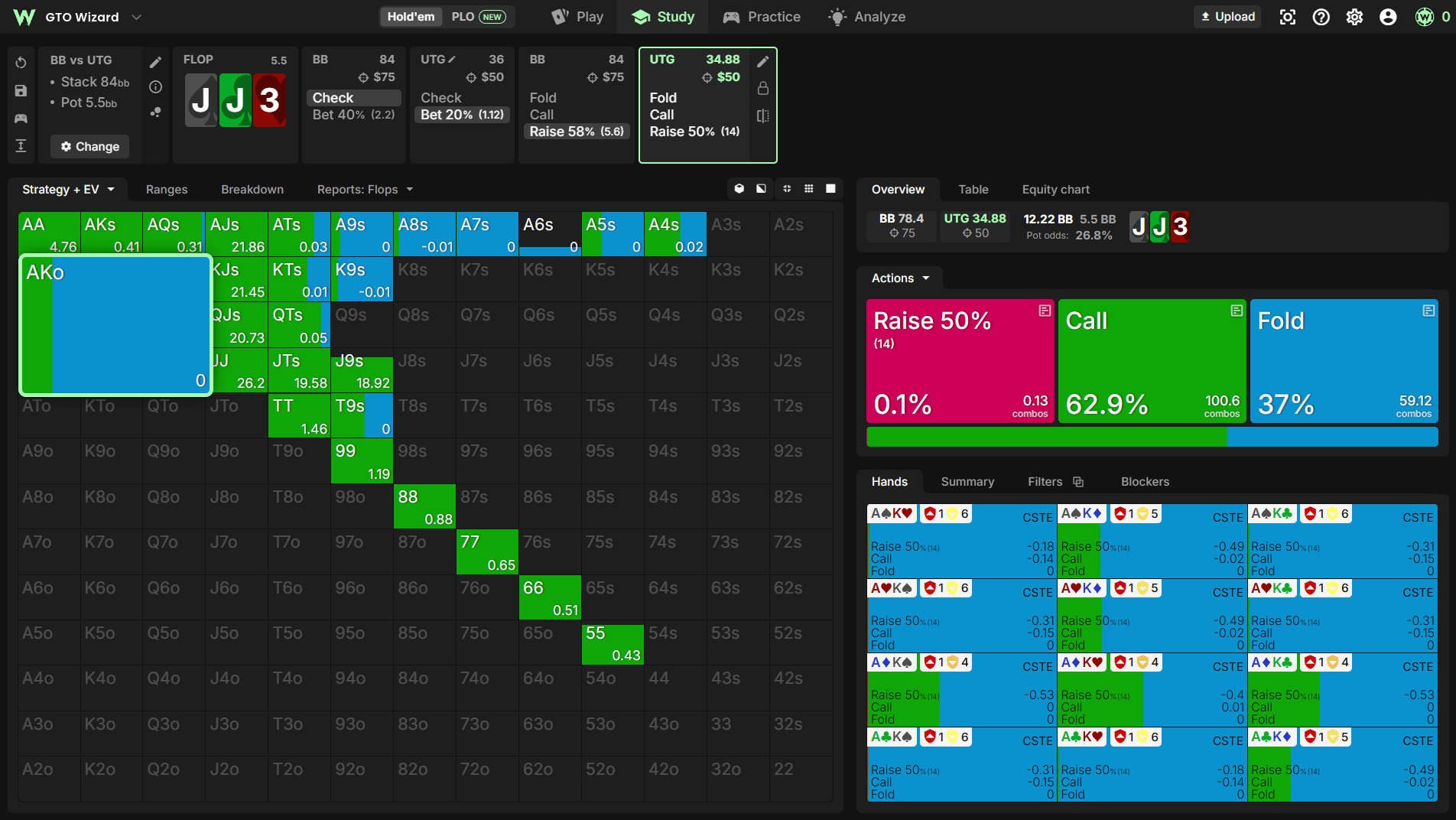Image resolution: width=1456 pixels, height=820 pixels.
Task: Click the four-corner compact grid icon
Action: point(786,188)
